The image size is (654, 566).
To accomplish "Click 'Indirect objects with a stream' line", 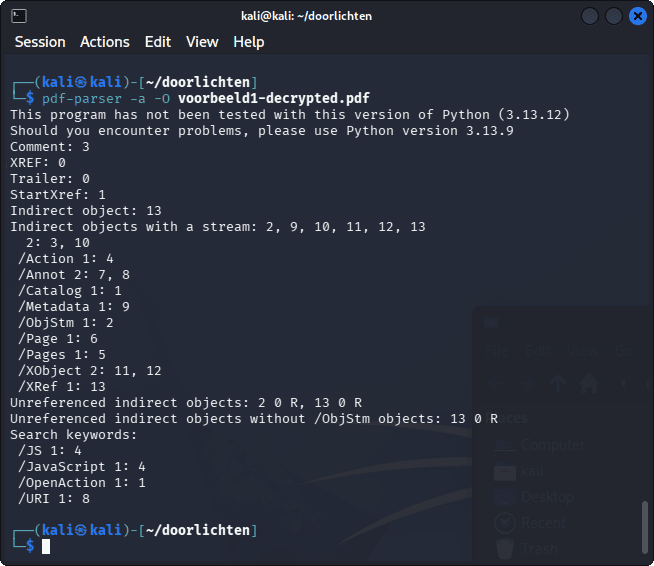I will [218, 226].
